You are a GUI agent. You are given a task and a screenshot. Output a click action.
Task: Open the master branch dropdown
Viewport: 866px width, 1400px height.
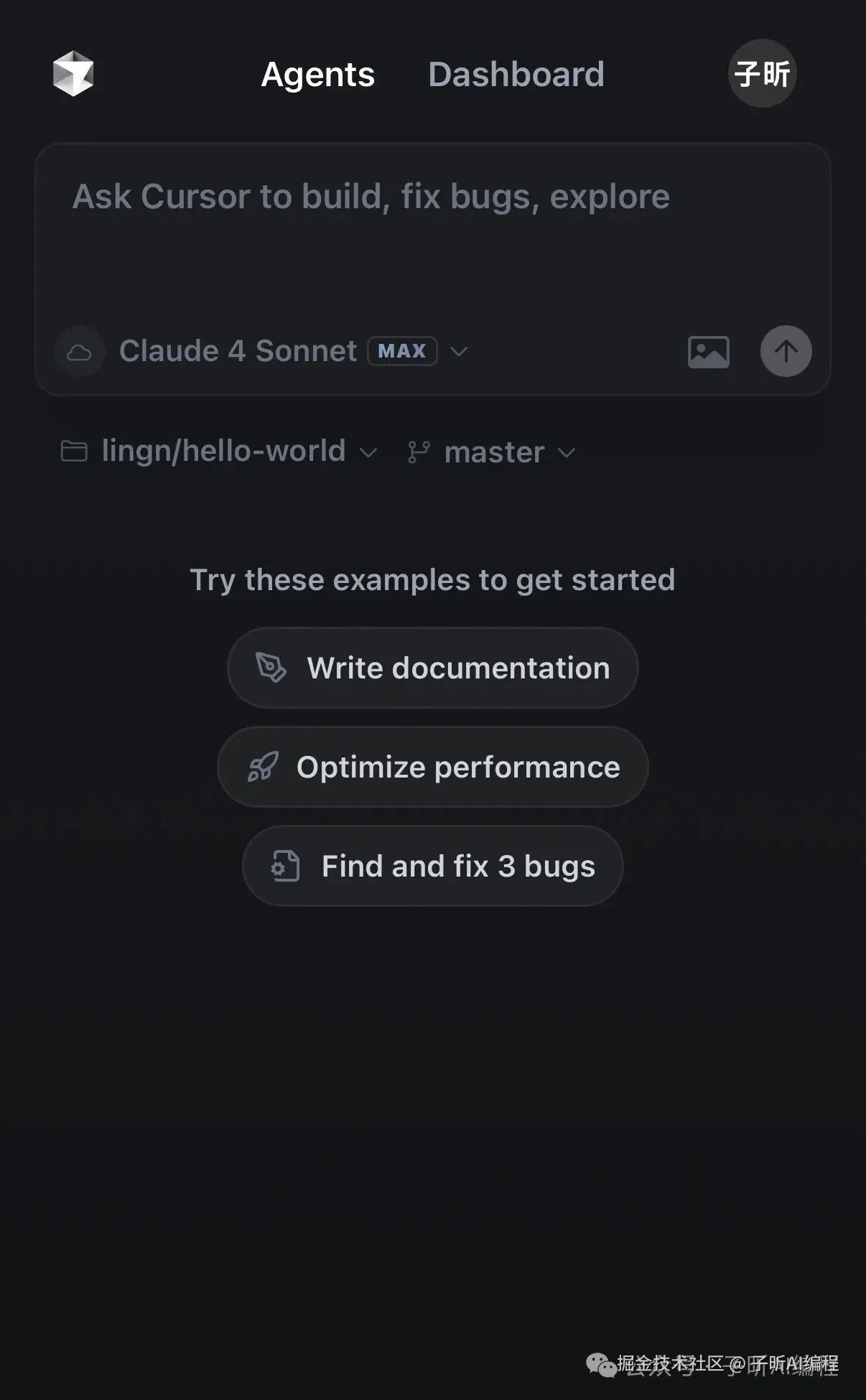492,452
